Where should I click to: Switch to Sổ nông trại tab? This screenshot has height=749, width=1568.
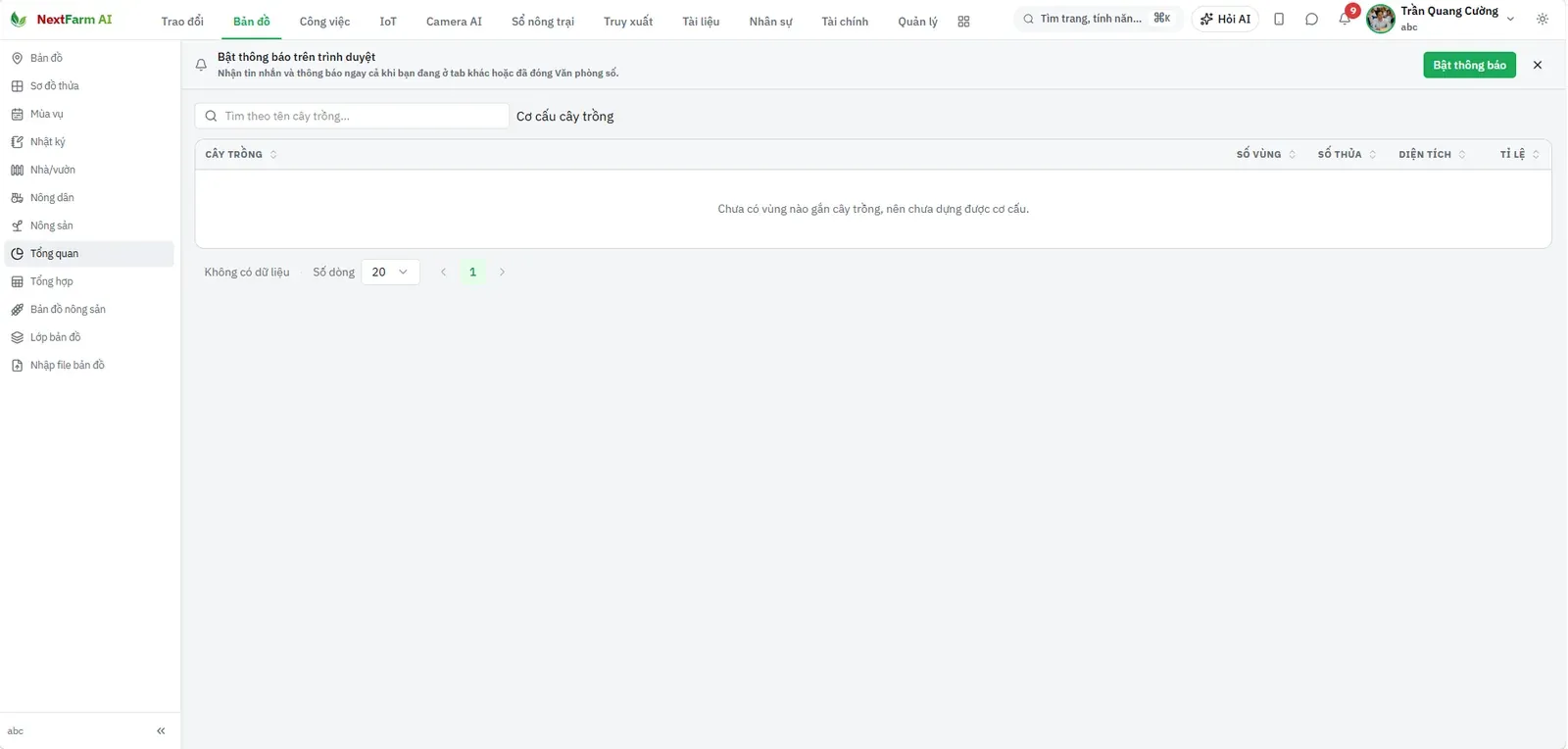tap(543, 22)
